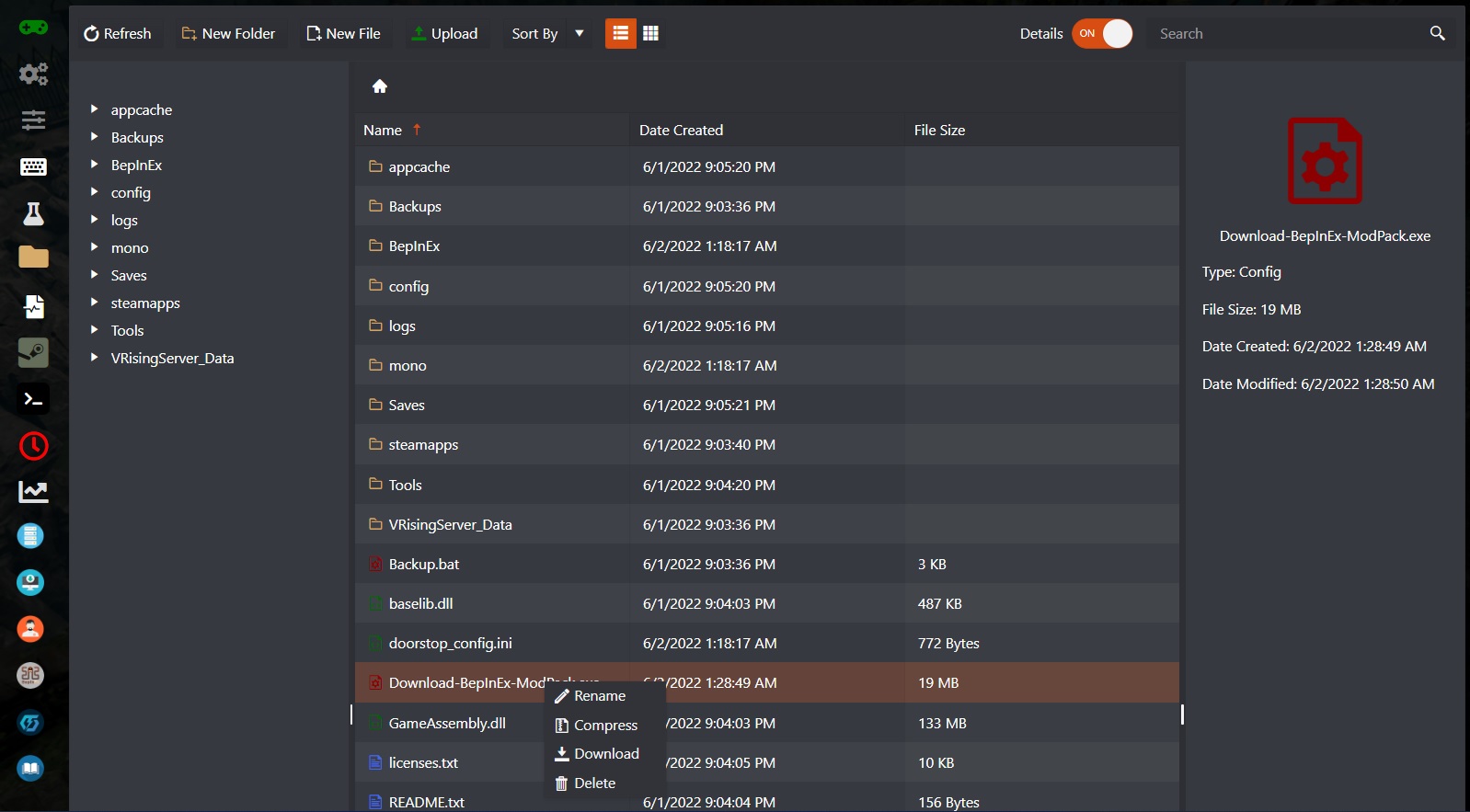1470x812 pixels.
Task: Sort files by Name column header
Action: [383, 131]
